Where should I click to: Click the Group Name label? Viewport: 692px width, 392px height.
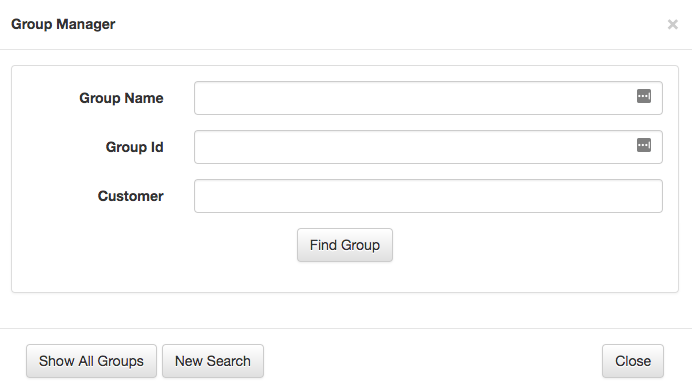click(121, 98)
